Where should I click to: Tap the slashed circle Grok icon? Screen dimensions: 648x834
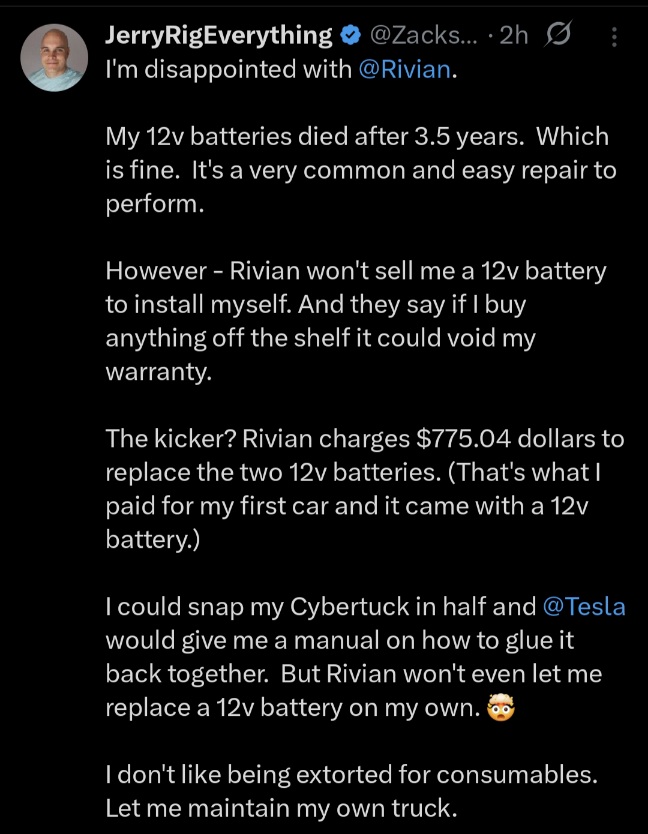pyautogui.click(x=556, y=36)
